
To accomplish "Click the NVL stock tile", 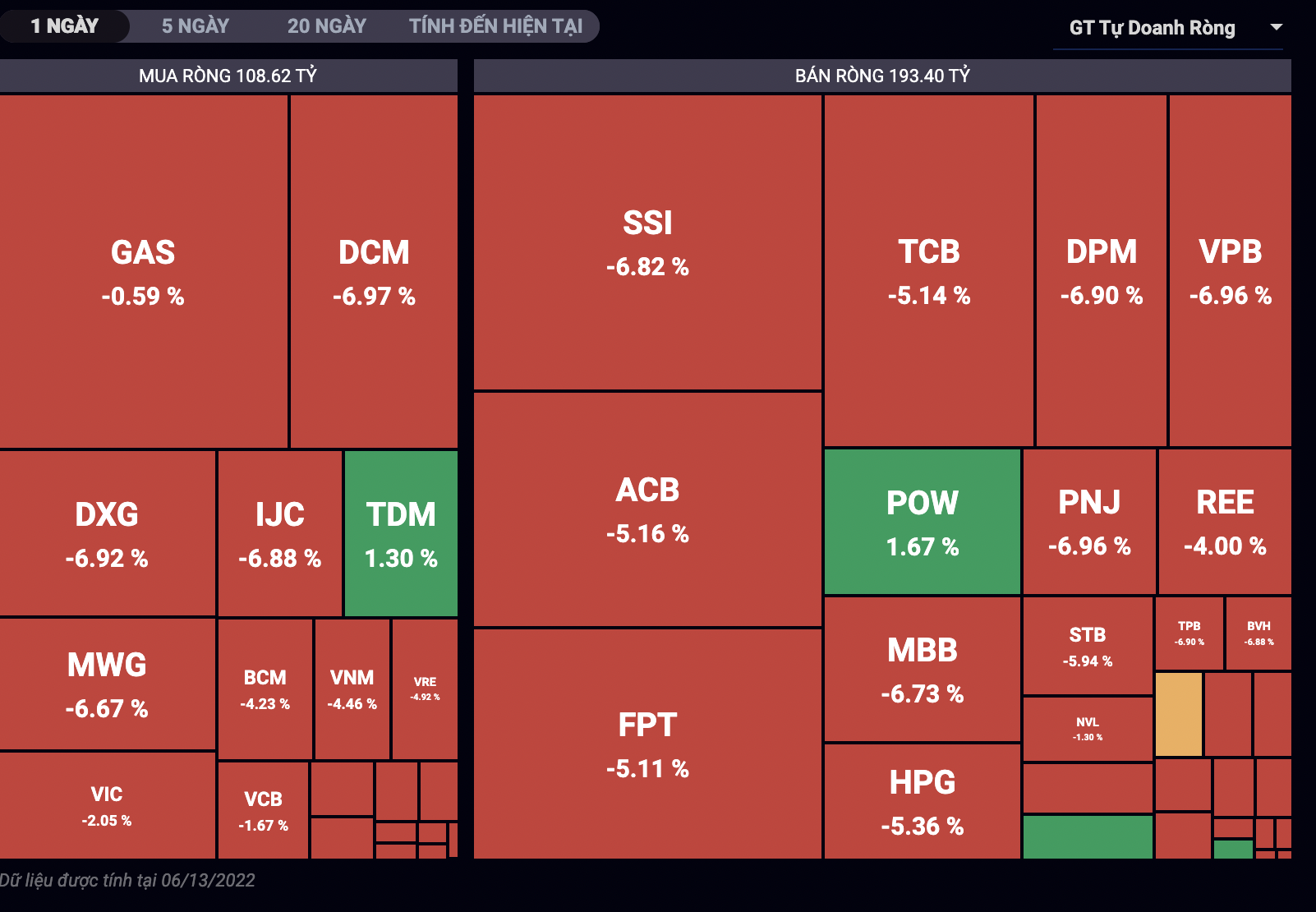I will [1088, 729].
